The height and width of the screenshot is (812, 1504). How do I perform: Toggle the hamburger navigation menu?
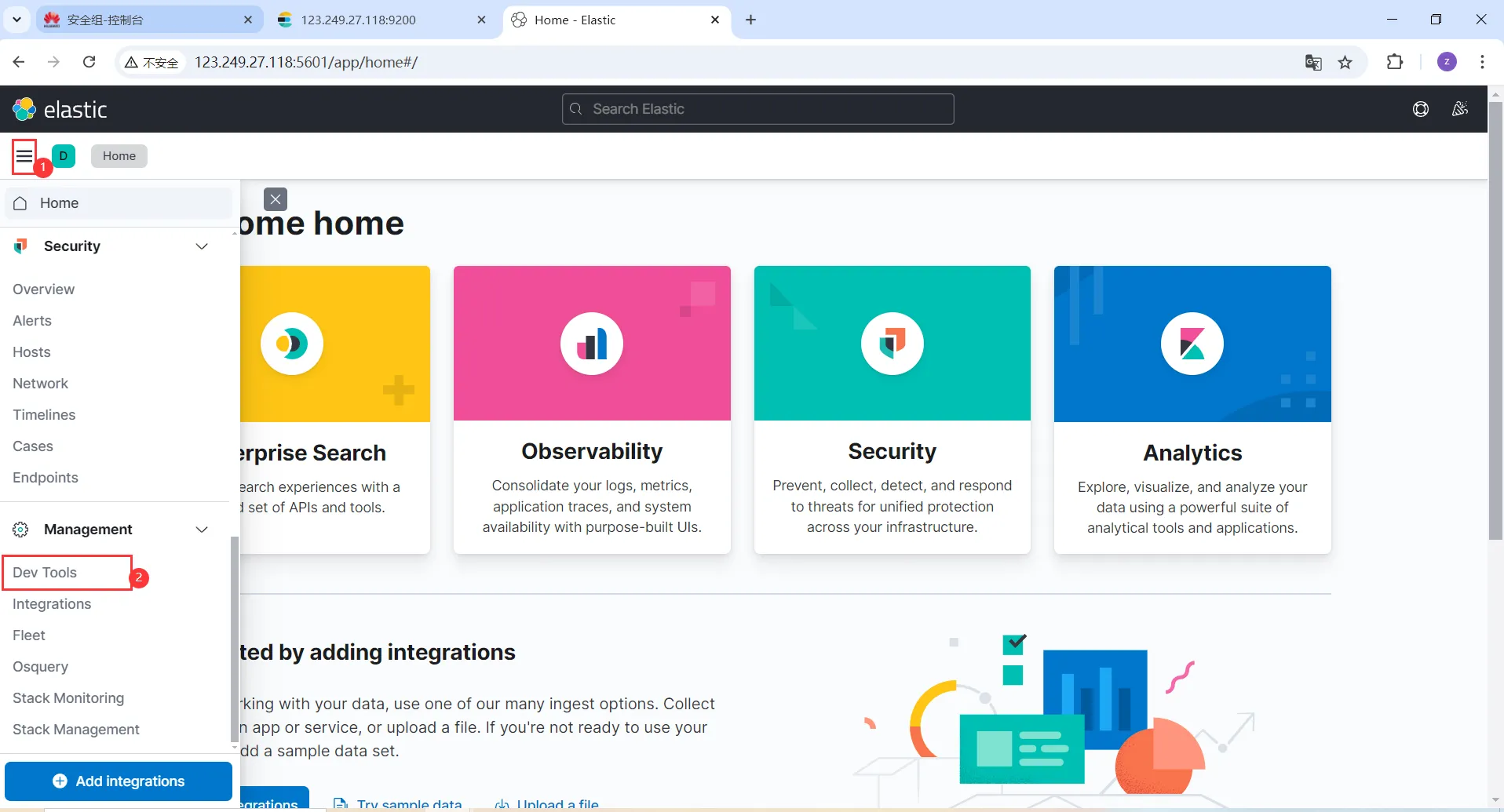tap(24, 156)
